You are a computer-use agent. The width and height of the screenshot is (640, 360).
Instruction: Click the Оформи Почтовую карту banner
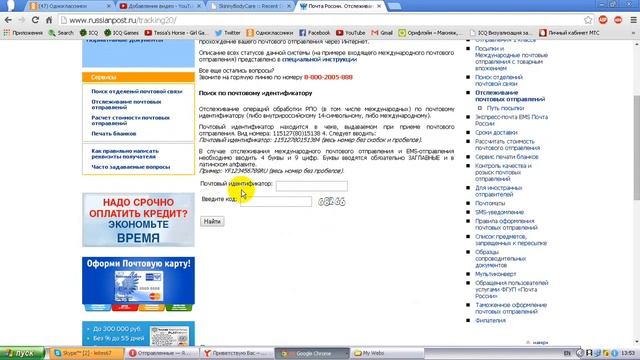pyautogui.click(x=138, y=284)
